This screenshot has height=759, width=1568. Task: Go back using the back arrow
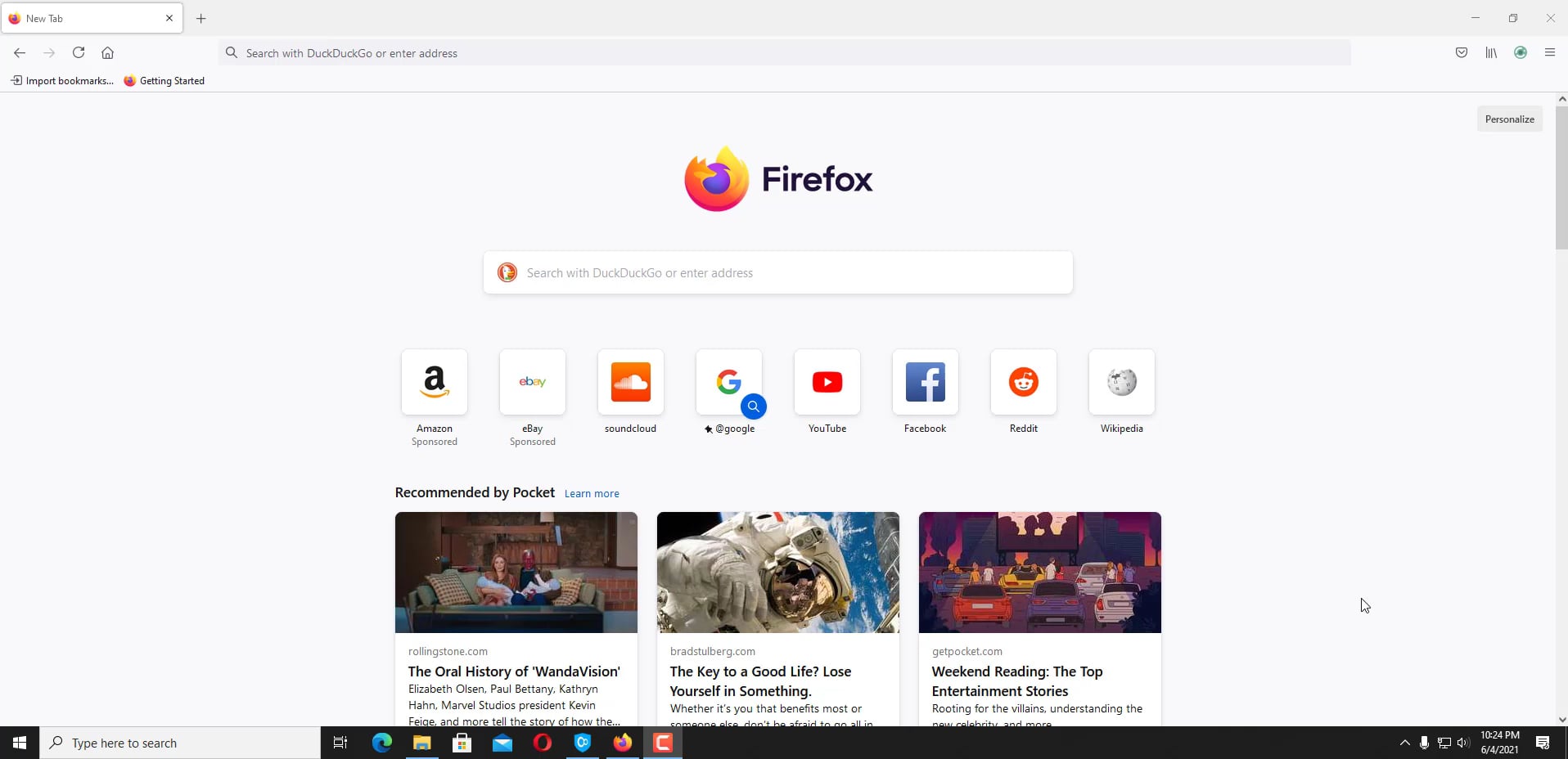[x=20, y=53]
